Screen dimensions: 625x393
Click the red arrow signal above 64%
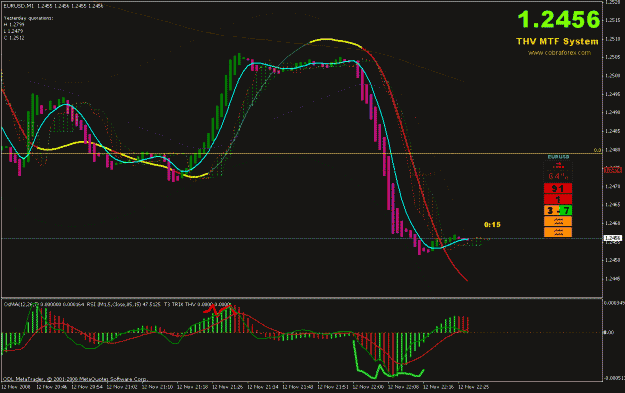(558, 165)
